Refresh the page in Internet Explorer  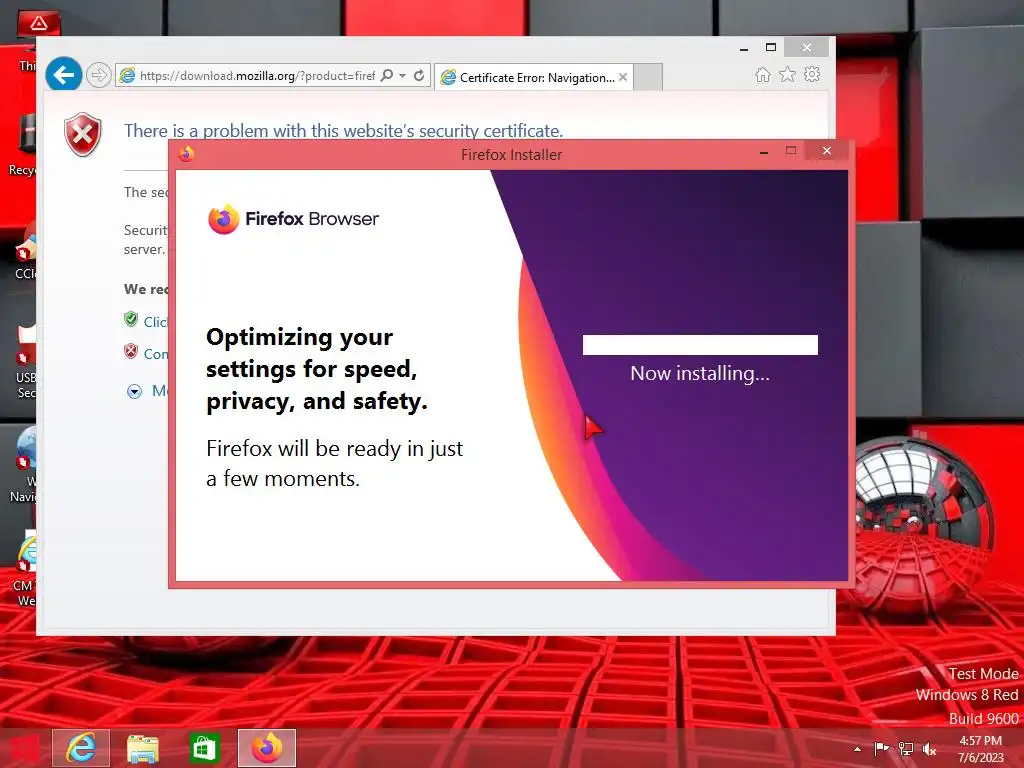(x=419, y=76)
